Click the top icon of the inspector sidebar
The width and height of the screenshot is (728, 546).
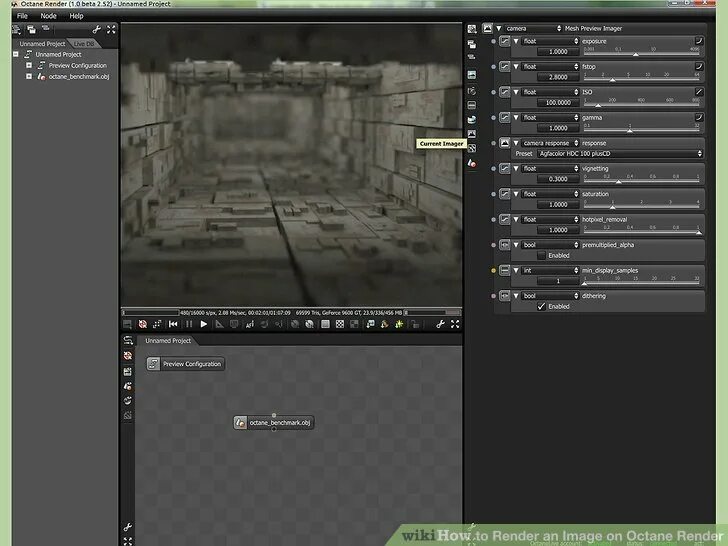click(472, 29)
